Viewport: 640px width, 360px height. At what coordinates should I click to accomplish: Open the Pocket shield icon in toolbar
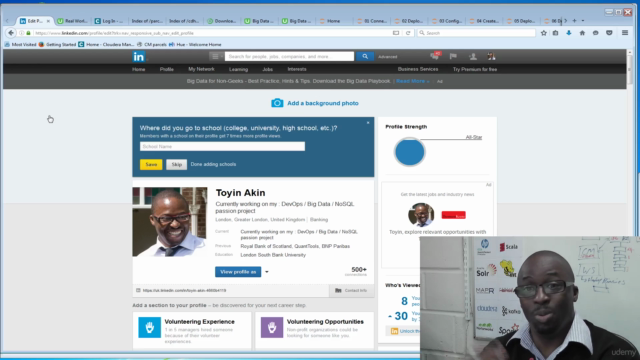pyautogui.click(x=609, y=33)
